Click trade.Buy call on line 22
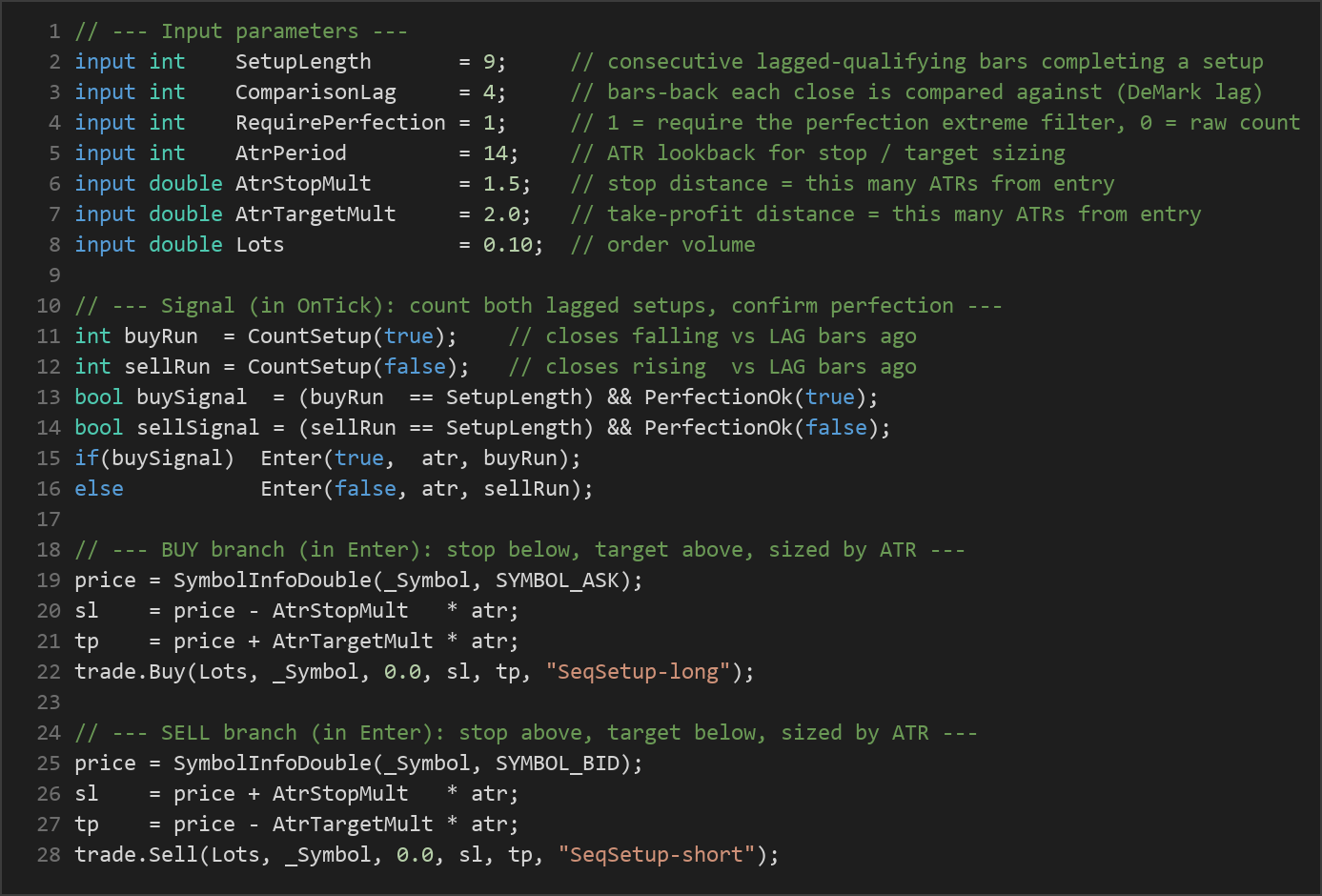 130,672
